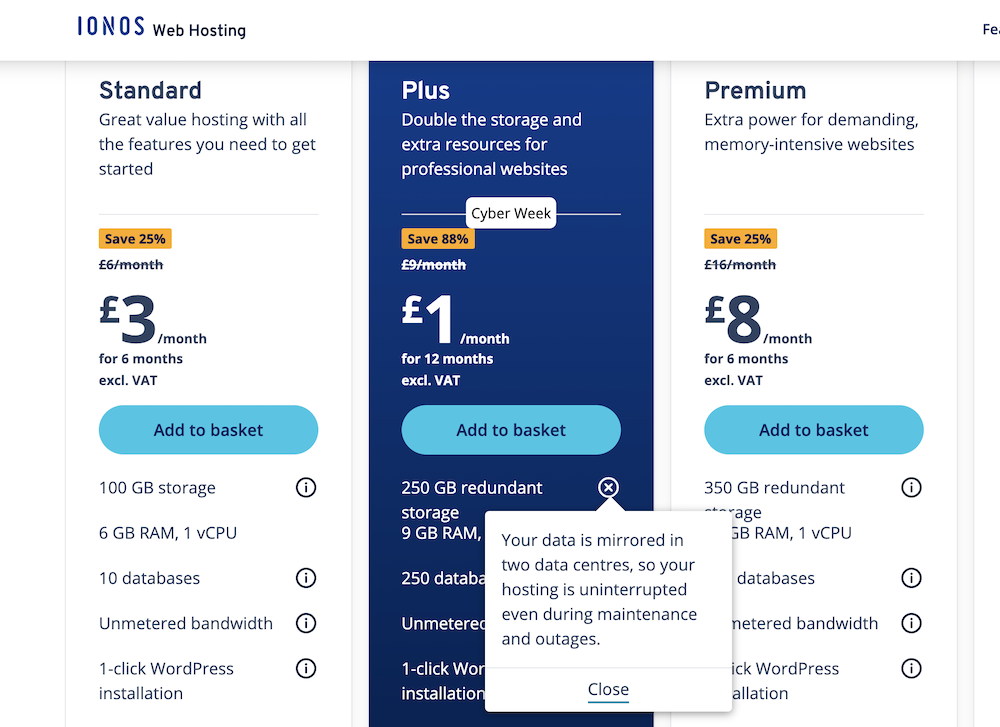
Task: Show Premium 350 GB redundant storage info
Action: pos(911,488)
